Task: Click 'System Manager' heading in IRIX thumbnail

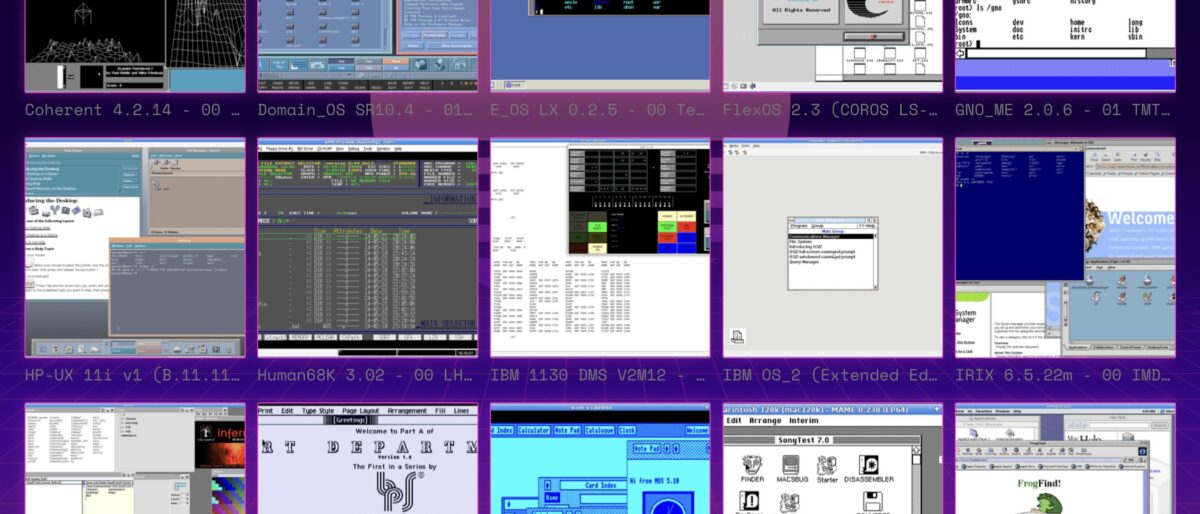Action: click(x=966, y=318)
